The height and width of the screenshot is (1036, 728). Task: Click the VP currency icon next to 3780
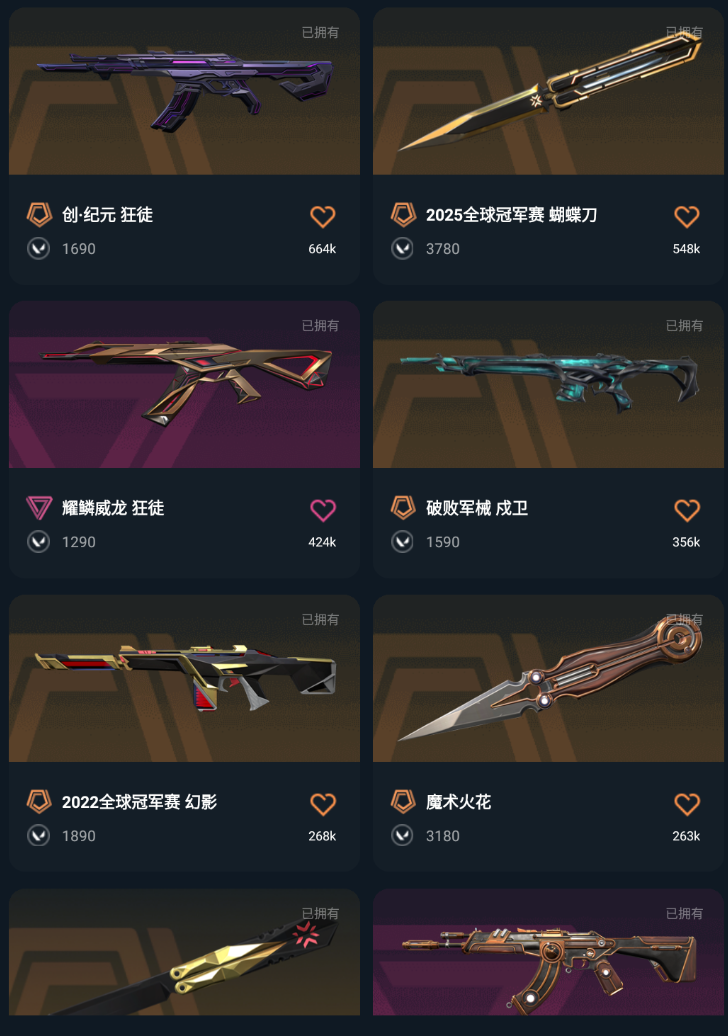pyautogui.click(x=402, y=248)
